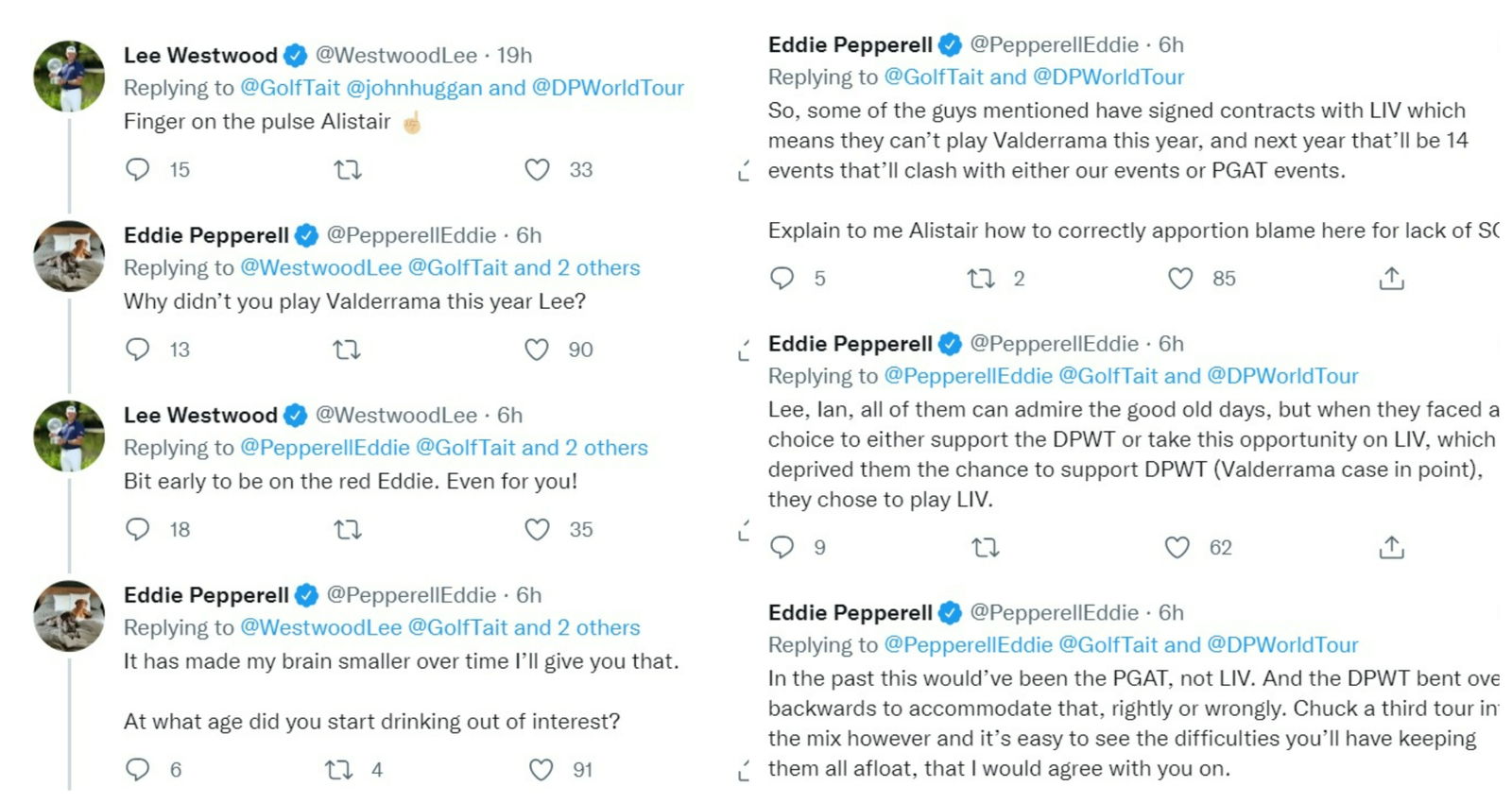Open Eddie Pepperell's avatar on the Valderrama tweet
Screen dimensions: 1512x803
click(x=69, y=256)
